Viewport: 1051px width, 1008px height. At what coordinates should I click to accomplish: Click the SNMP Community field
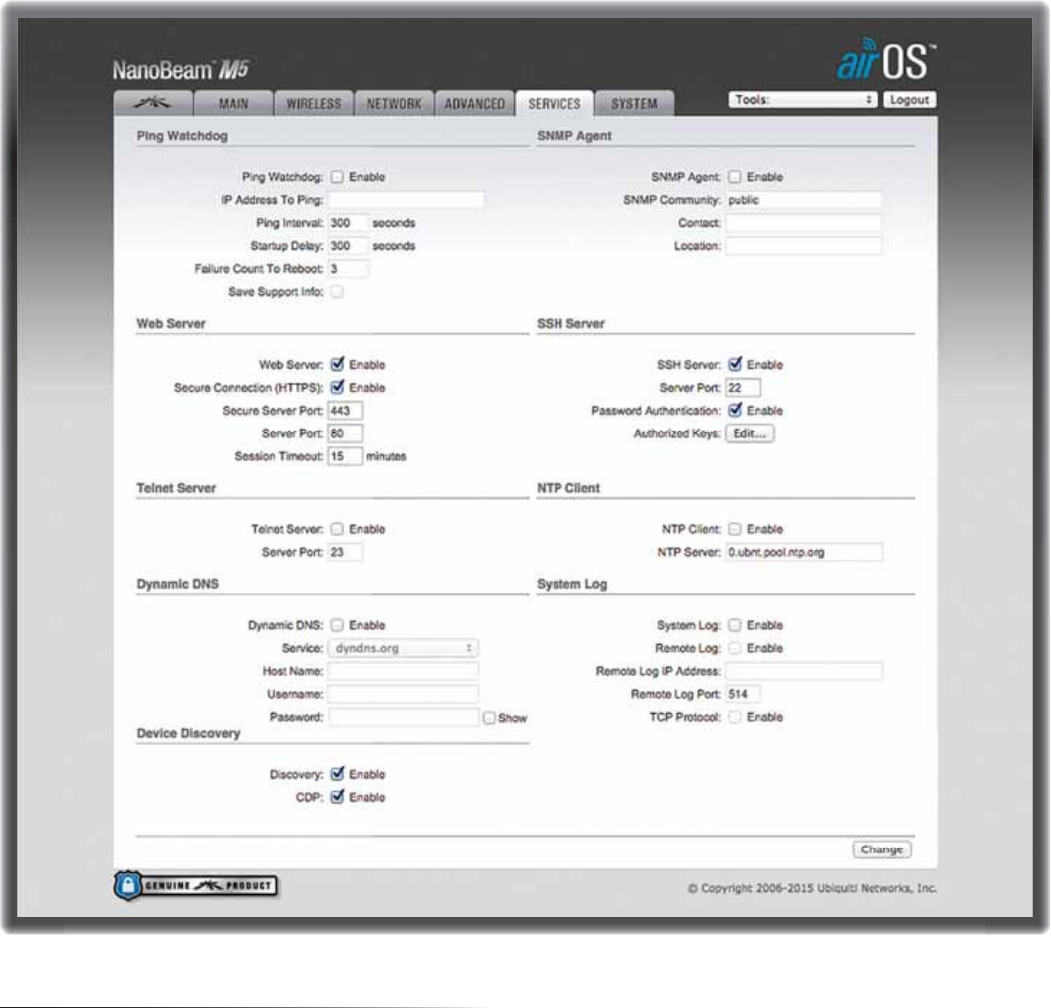pos(804,200)
